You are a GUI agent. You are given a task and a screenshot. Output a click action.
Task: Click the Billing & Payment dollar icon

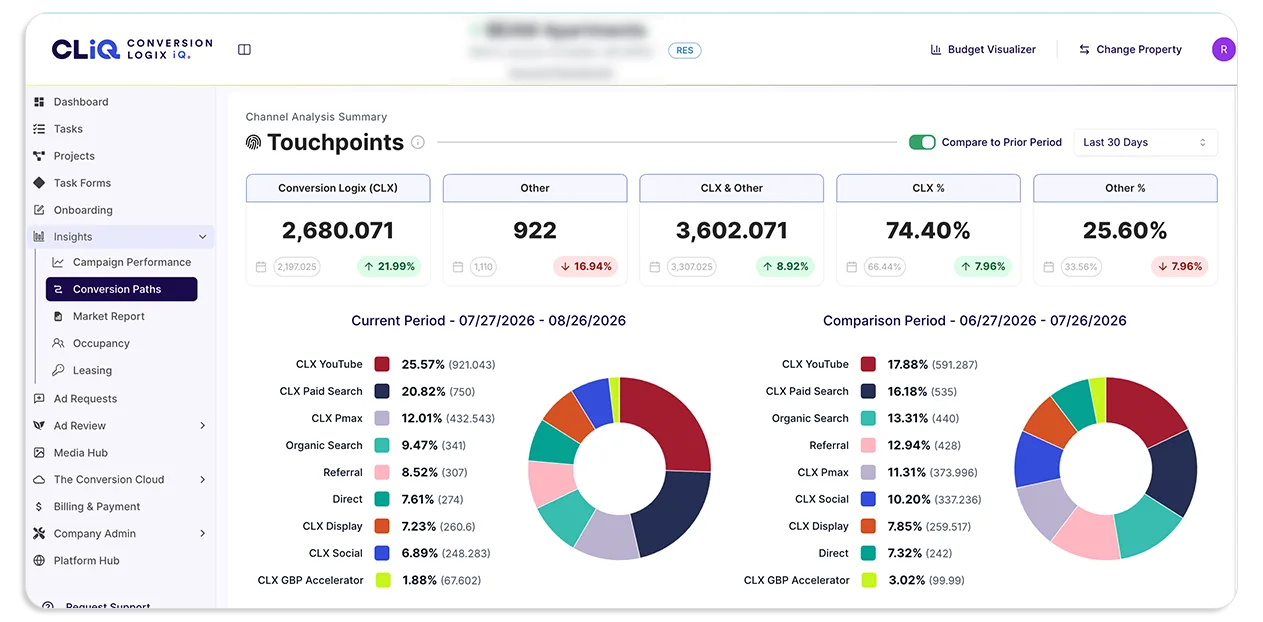[x=39, y=506]
